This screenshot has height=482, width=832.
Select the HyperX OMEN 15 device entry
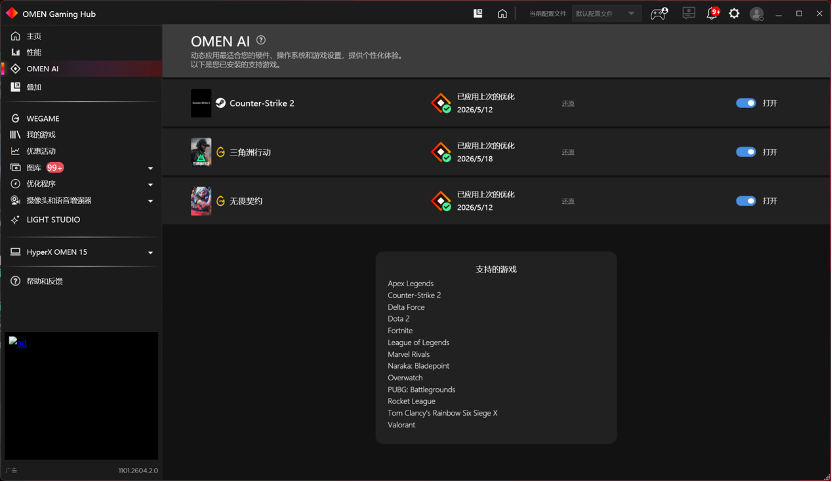(56, 252)
